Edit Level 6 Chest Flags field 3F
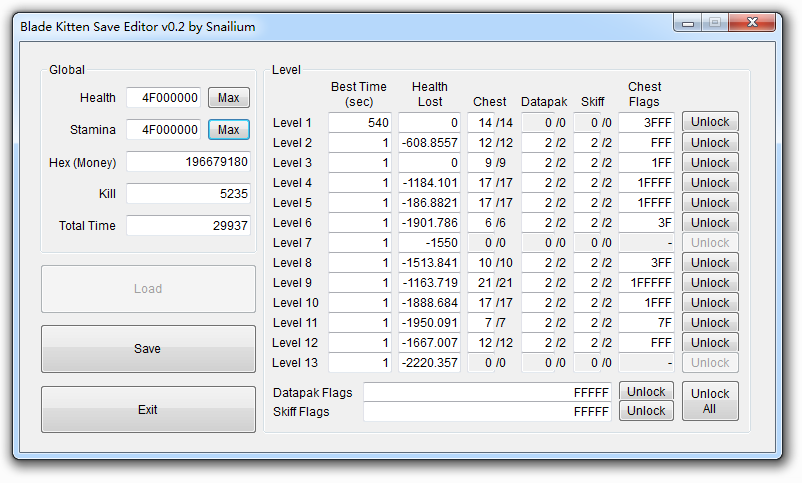The height and width of the screenshot is (483, 802). pyautogui.click(x=647, y=223)
